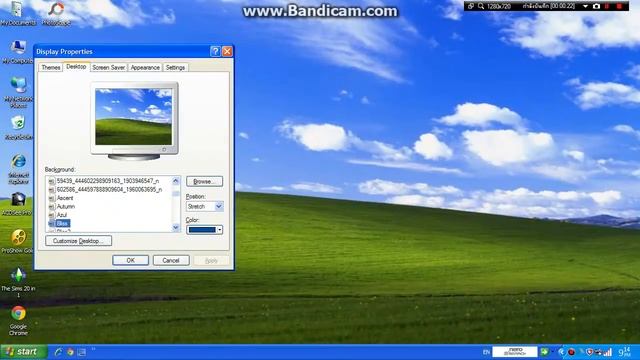Click the system clock in the taskbar
The height and width of the screenshot is (360, 640).
[624, 352]
